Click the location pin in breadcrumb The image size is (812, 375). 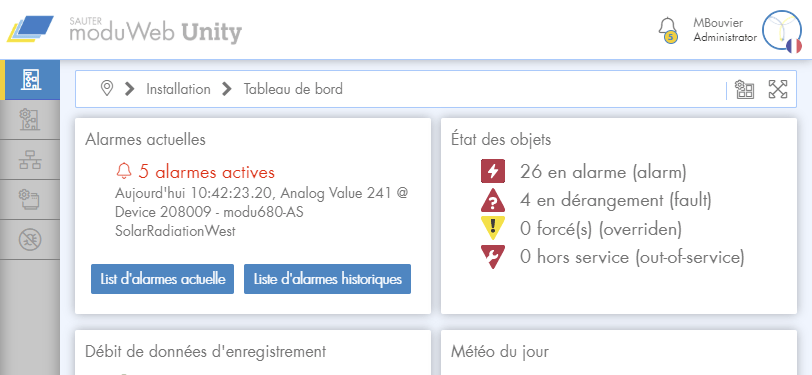point(107,89)
